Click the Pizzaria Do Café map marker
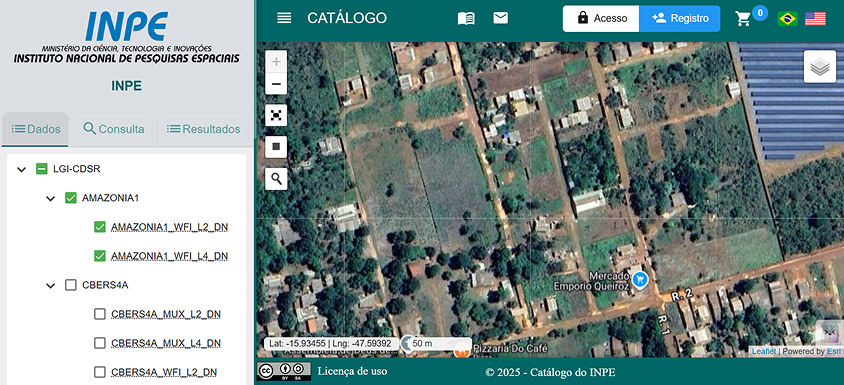Image resolution: width=844 pixels, height=385 pixels. tap(461, 350)
